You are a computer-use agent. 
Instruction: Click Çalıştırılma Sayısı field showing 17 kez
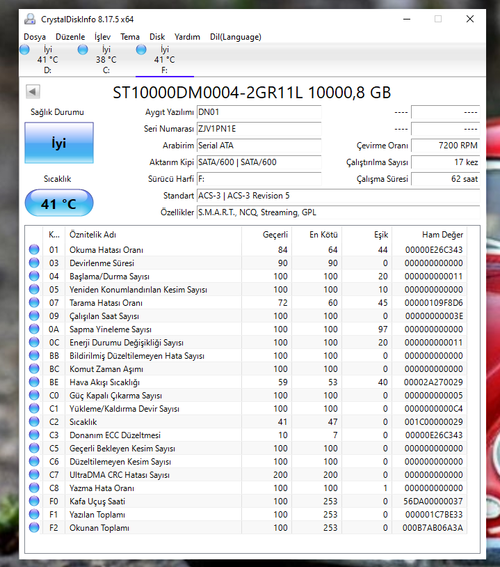(x=445, y=162)
